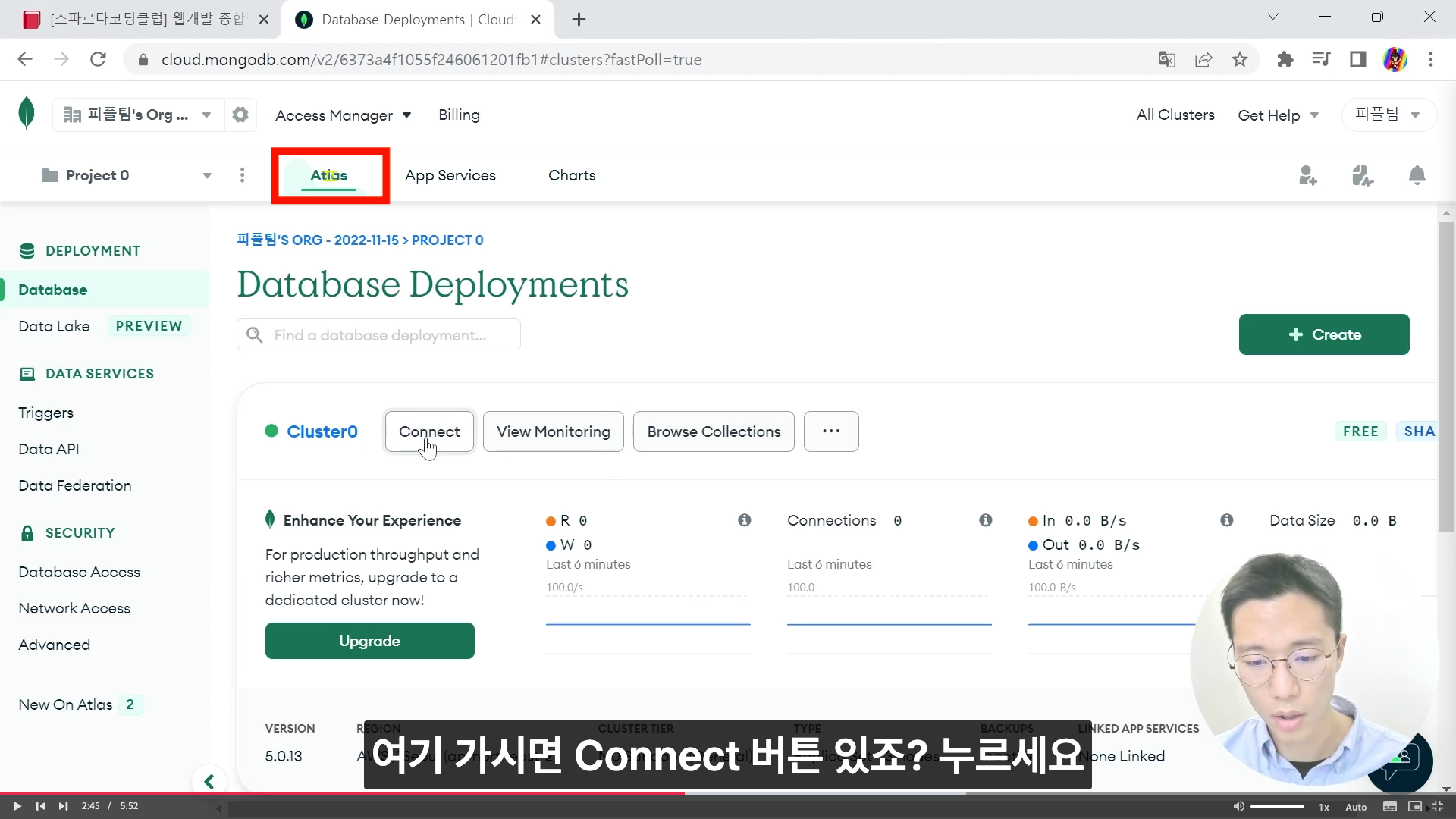Go to All Clusters

[x=1175, y=115]
